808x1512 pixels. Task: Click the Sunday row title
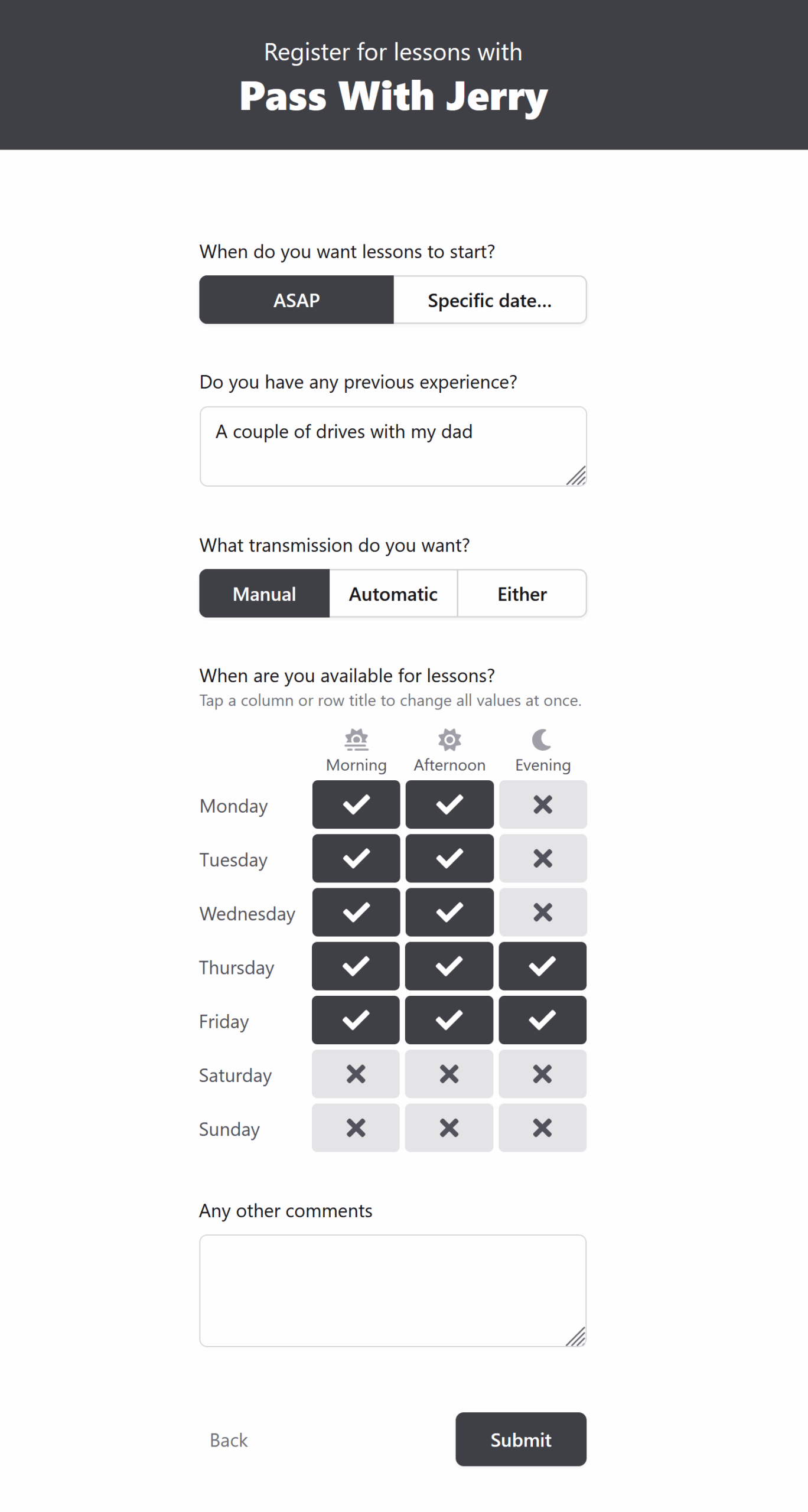coord(229,1129)
